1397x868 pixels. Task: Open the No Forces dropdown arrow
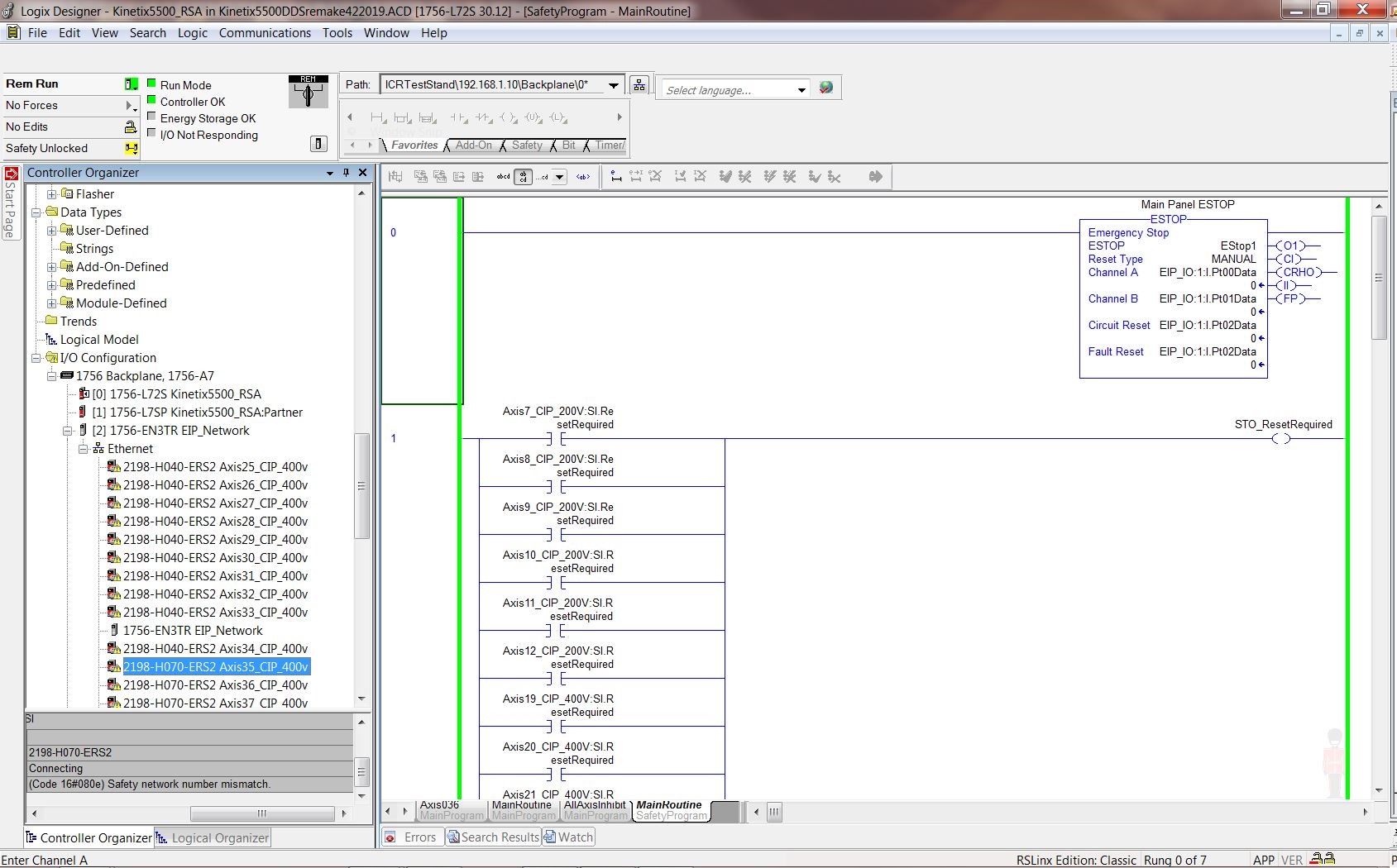click(x=130, y=105)
